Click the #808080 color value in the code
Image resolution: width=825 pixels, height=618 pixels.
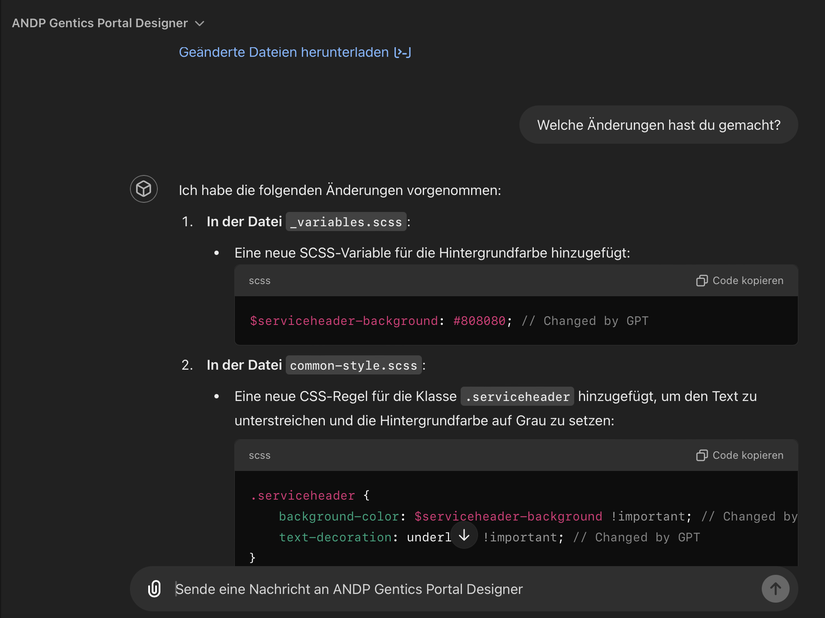pyautogui.click(x=482, y=321)
